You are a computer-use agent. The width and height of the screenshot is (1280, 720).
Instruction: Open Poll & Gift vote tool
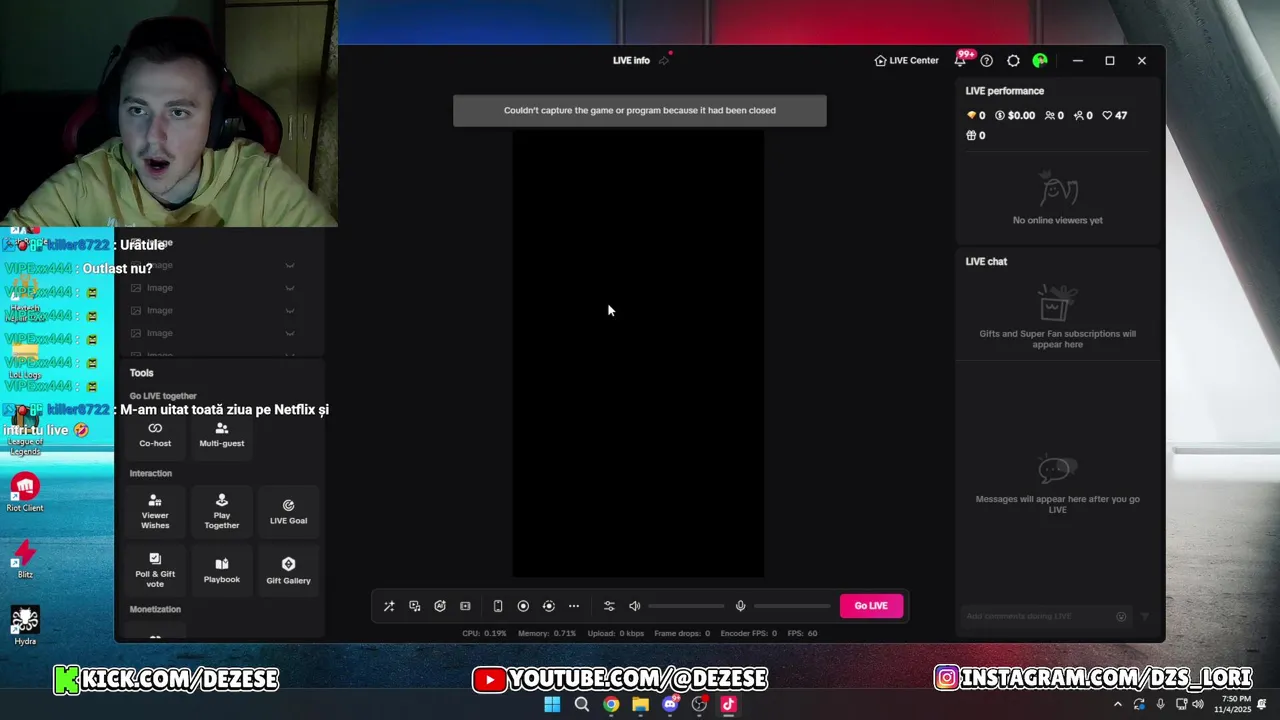(x=155, y=571)
